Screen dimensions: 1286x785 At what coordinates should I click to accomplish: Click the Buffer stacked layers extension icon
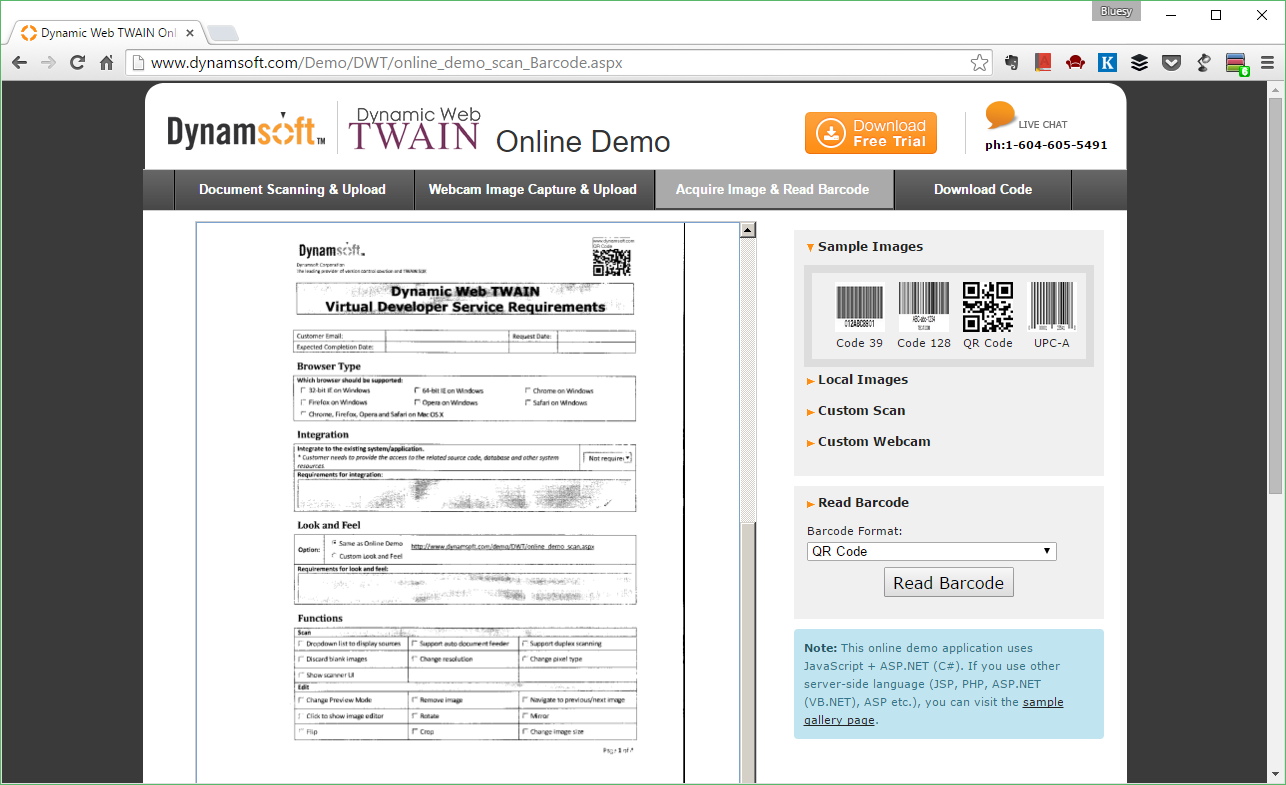click(1139, 62)
